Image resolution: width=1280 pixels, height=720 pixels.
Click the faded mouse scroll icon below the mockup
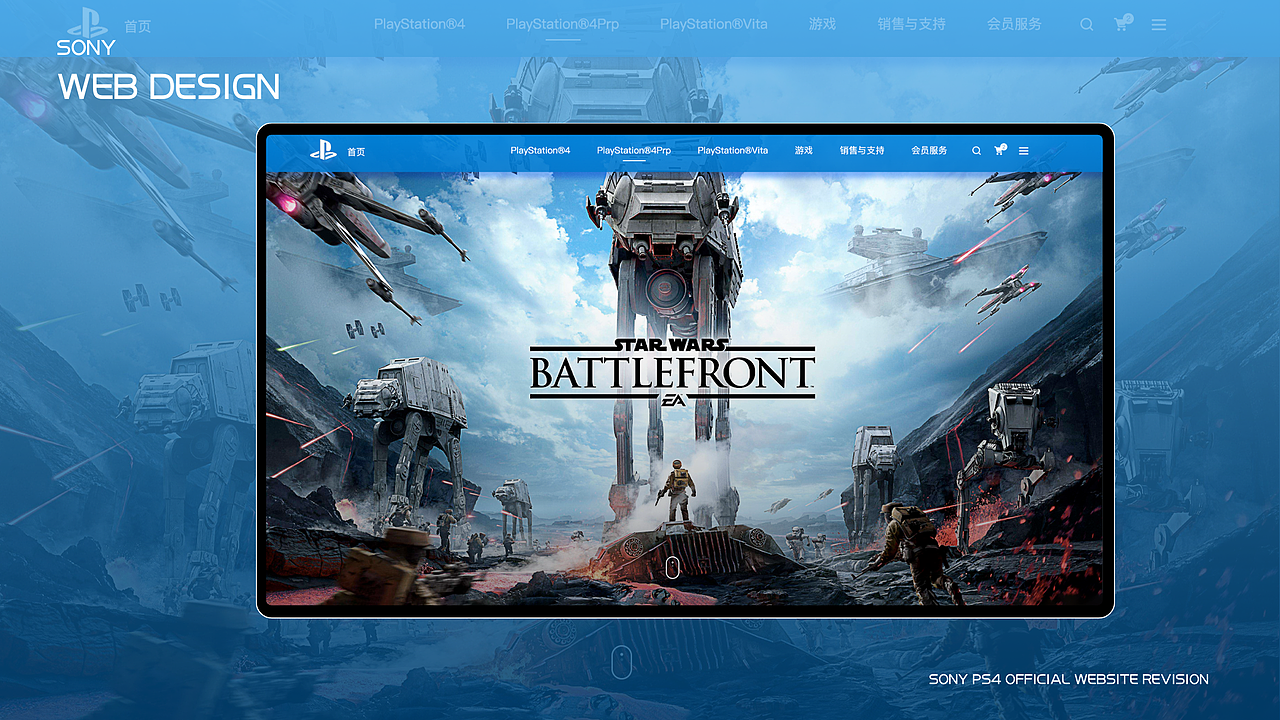(621, 662)
